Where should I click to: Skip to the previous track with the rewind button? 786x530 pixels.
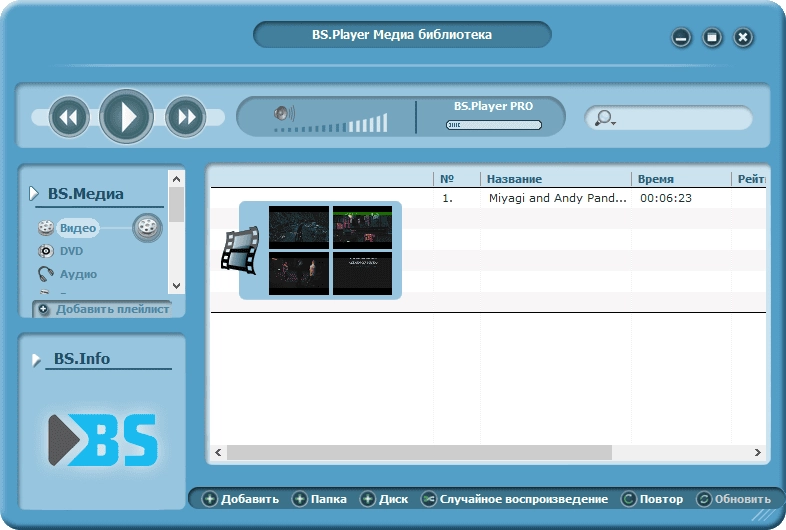[69, 117]
